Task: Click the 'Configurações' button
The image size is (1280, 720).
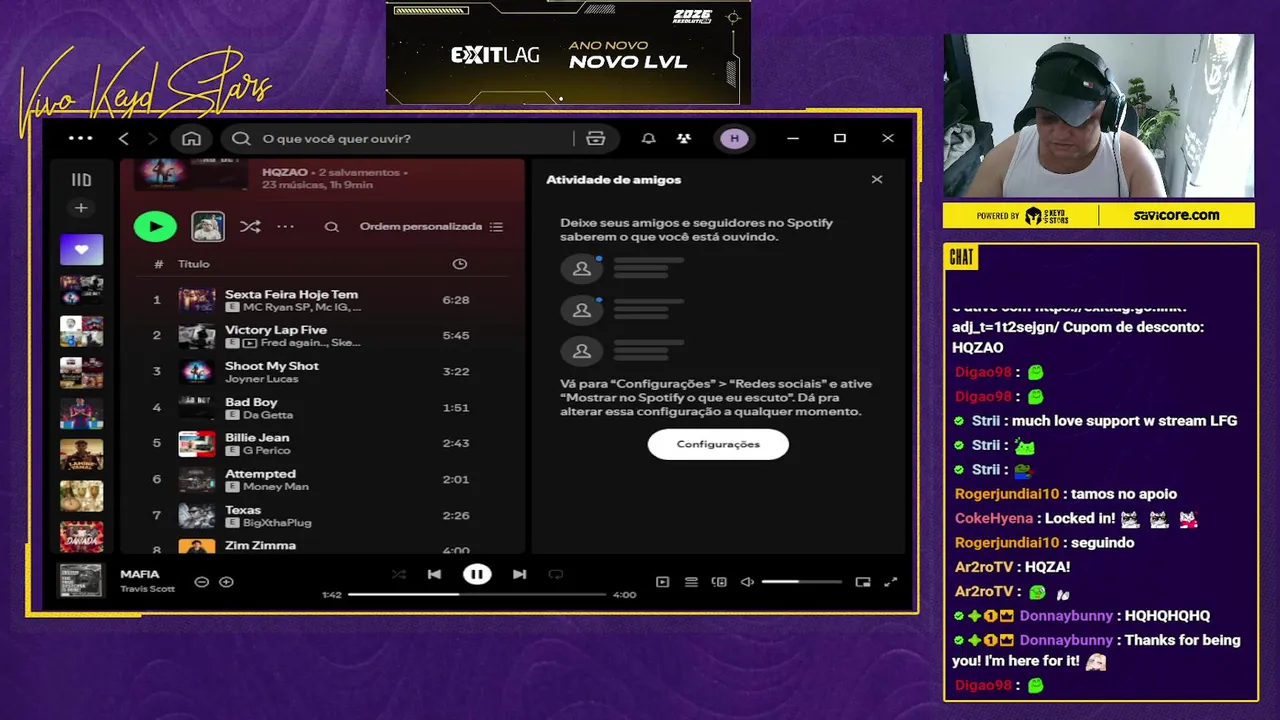Action: coord(718,444)
